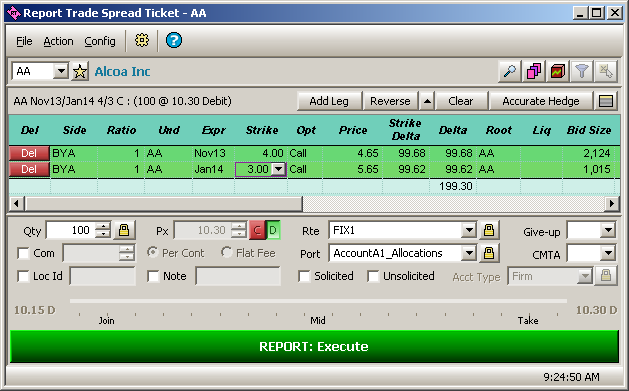The image size is (629, 391).
Task: Click the star favorite icon beside AA
Action: (x=80, y=72)
